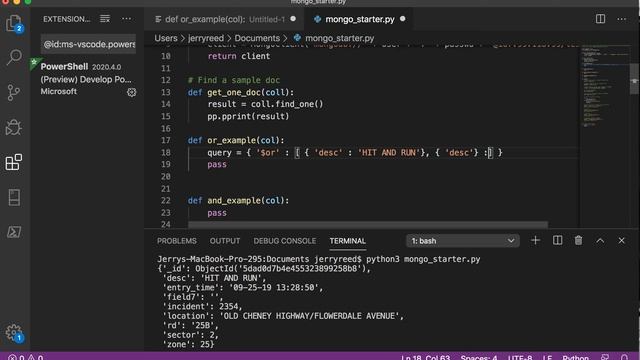Open the Manage gear in activity bar
640x360 pixels.
tap(14, 333)
